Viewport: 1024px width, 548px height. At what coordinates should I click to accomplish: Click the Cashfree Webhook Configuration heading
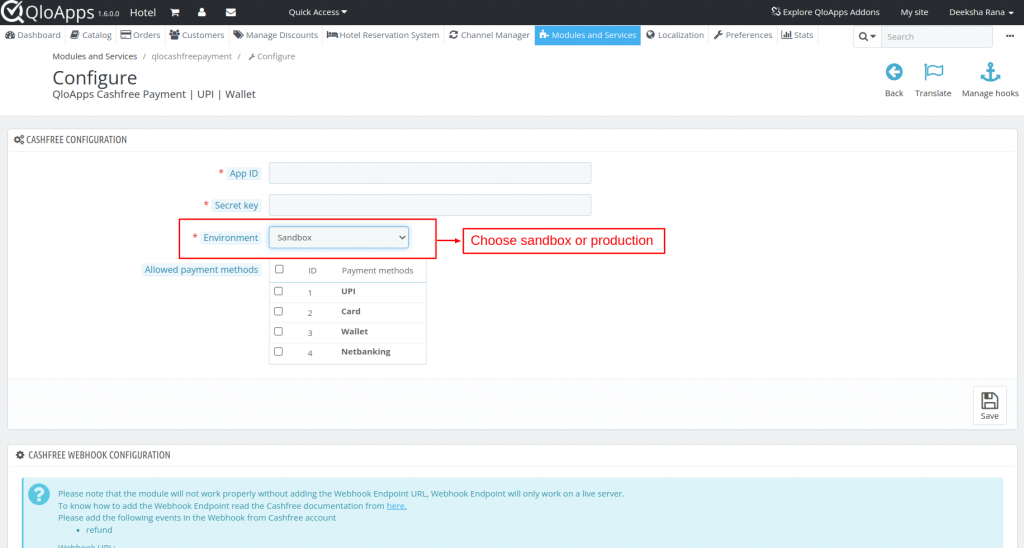point(99,455)
